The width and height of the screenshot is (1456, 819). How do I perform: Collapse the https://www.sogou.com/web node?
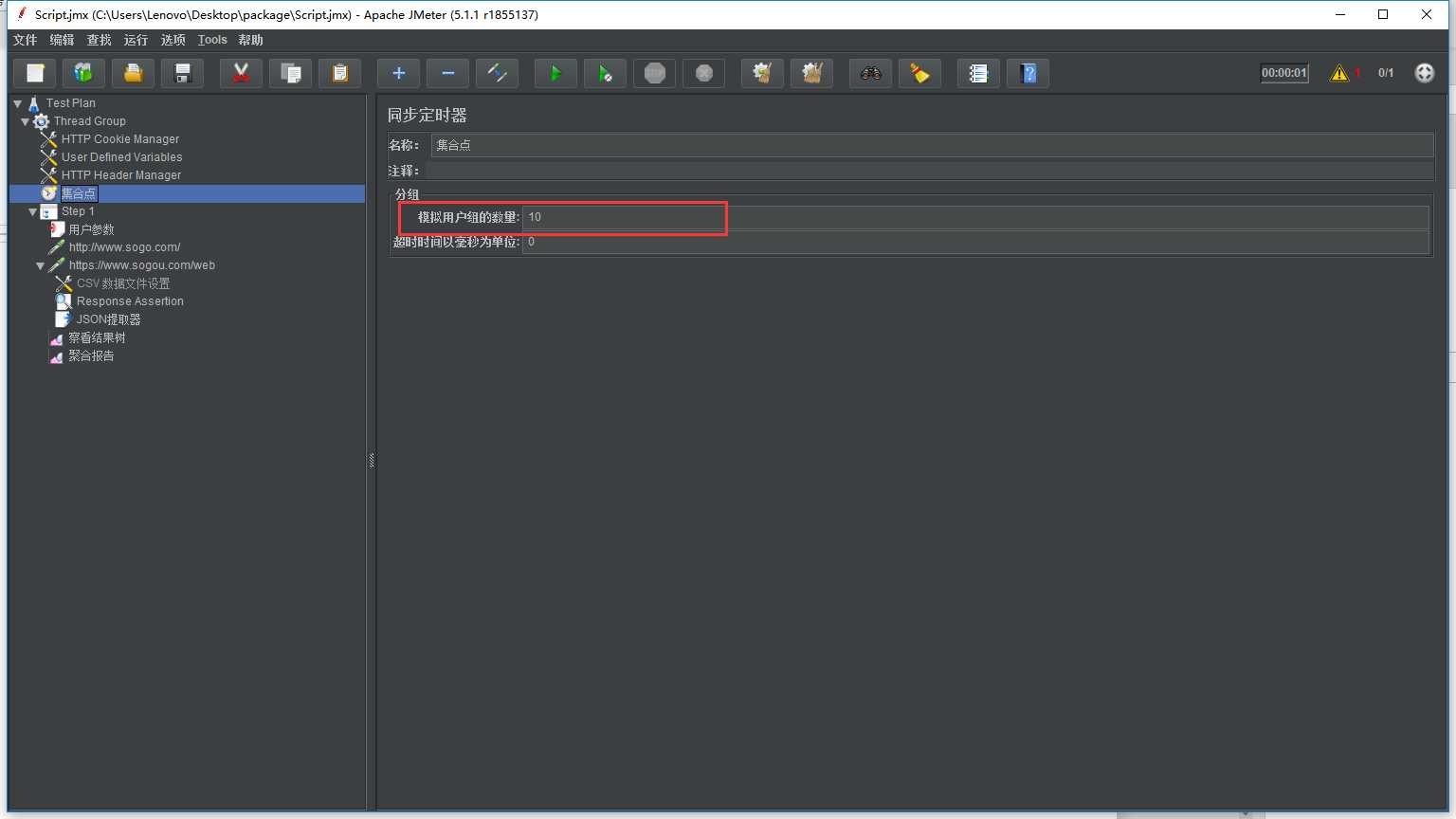[x=41, y=265]
